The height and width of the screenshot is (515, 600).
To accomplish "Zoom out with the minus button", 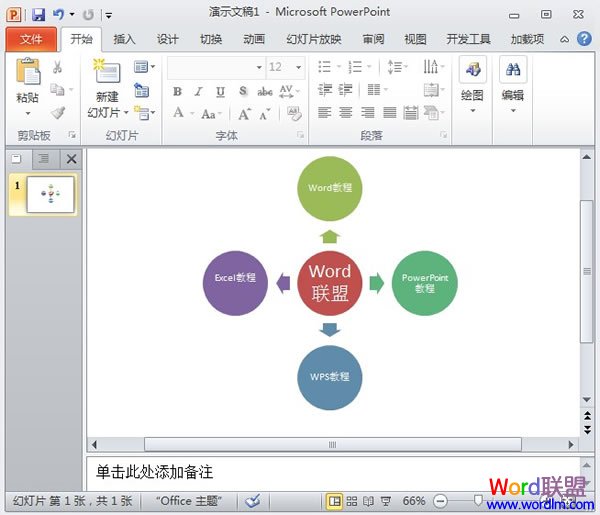I will click(440, 501).
